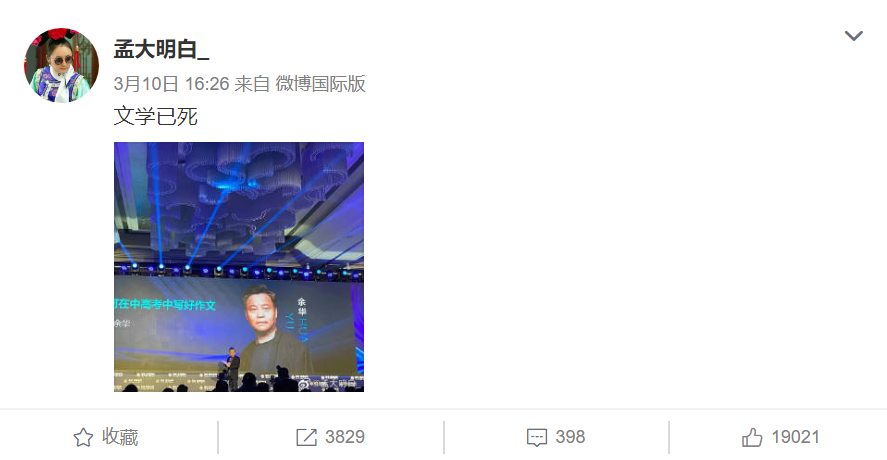Click the vertical 余华 name caption in photo
The image size is (887, 460).
(x=301, y=308)
